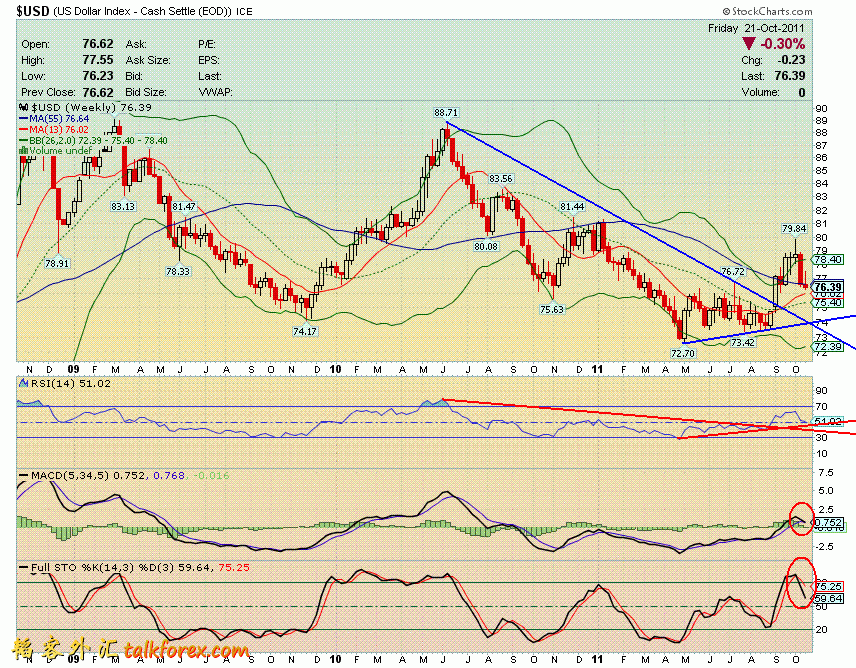Click the Volume value 0
856x668 pixels.
point(801,92)
